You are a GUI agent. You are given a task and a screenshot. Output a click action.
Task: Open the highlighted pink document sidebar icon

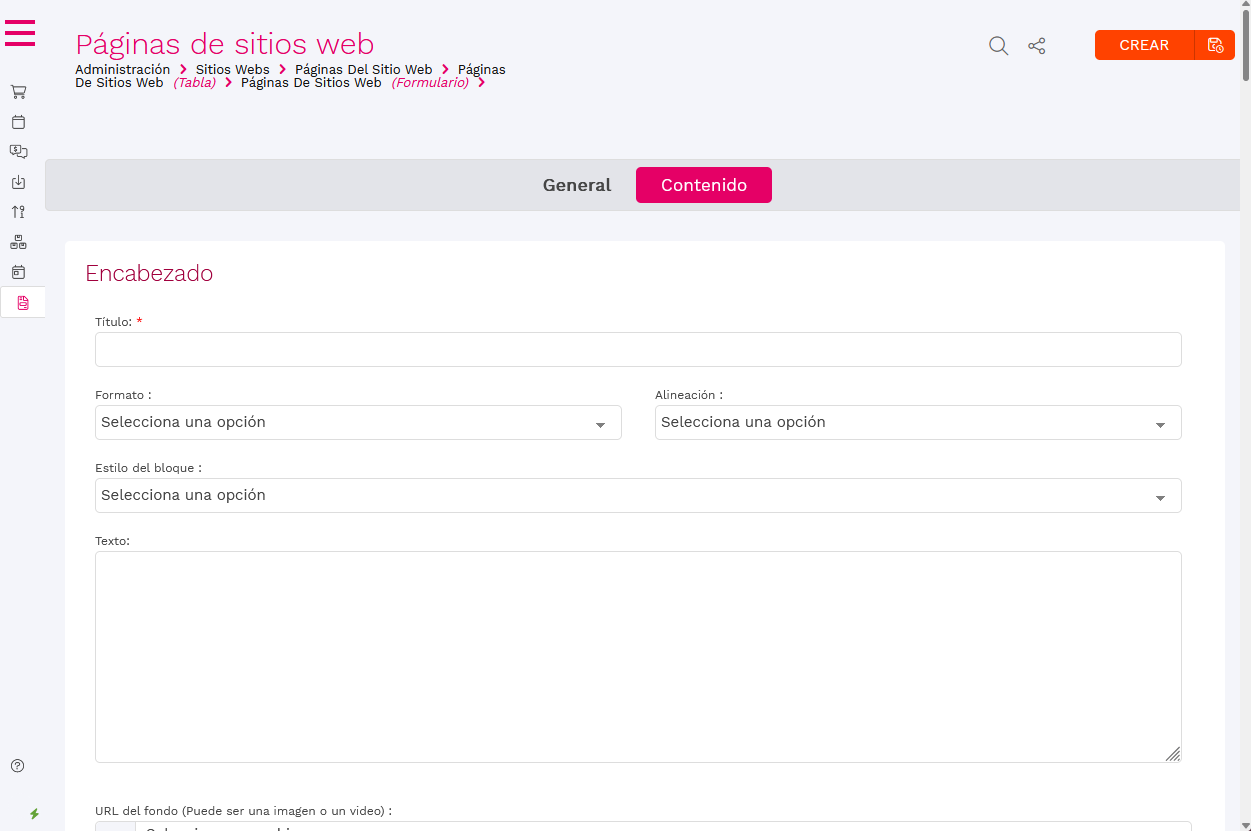23,302
